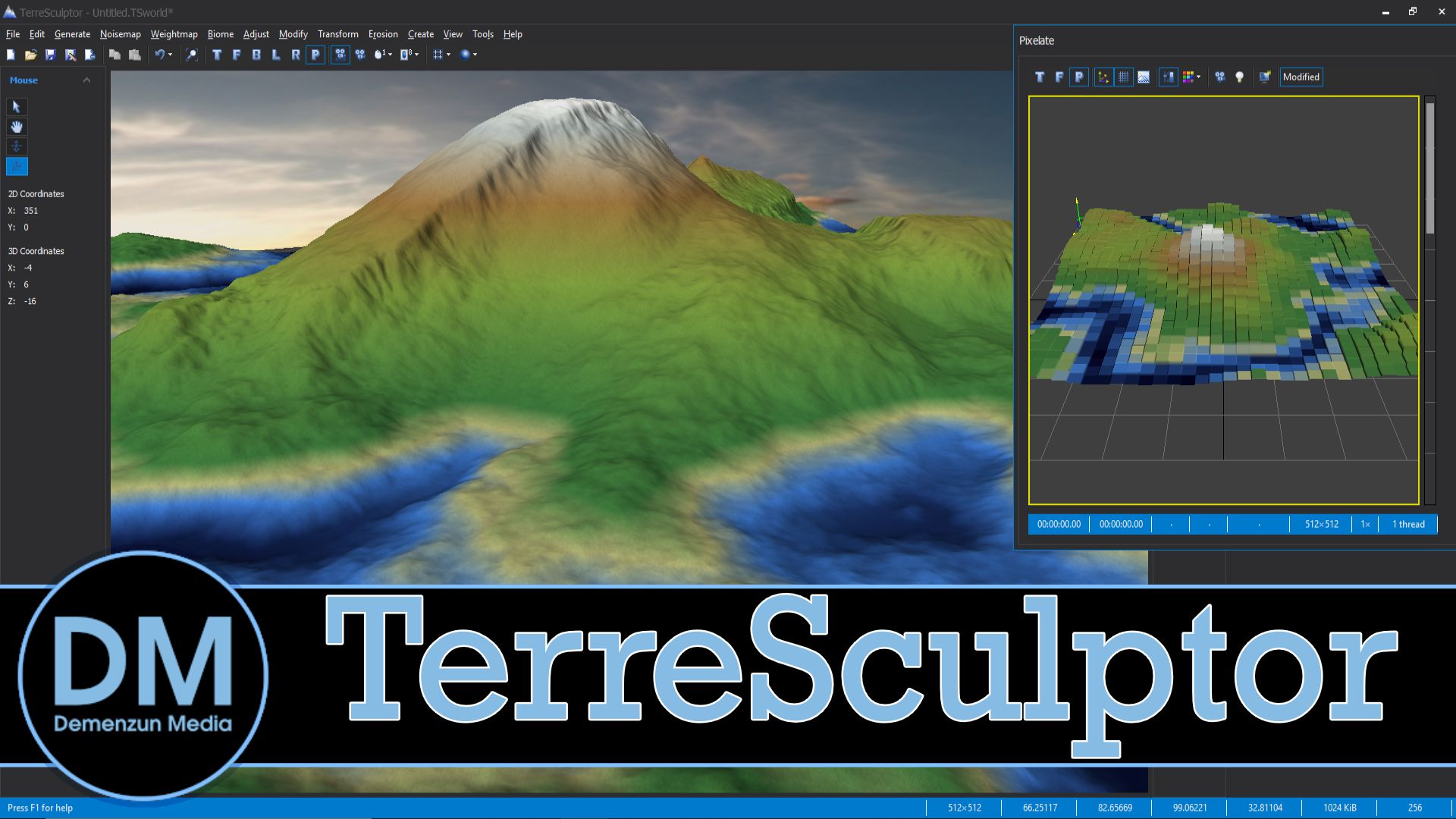Switch Pixelate preview to Front view
This screenshot has height=819, width=1456.
[1059, 77]
